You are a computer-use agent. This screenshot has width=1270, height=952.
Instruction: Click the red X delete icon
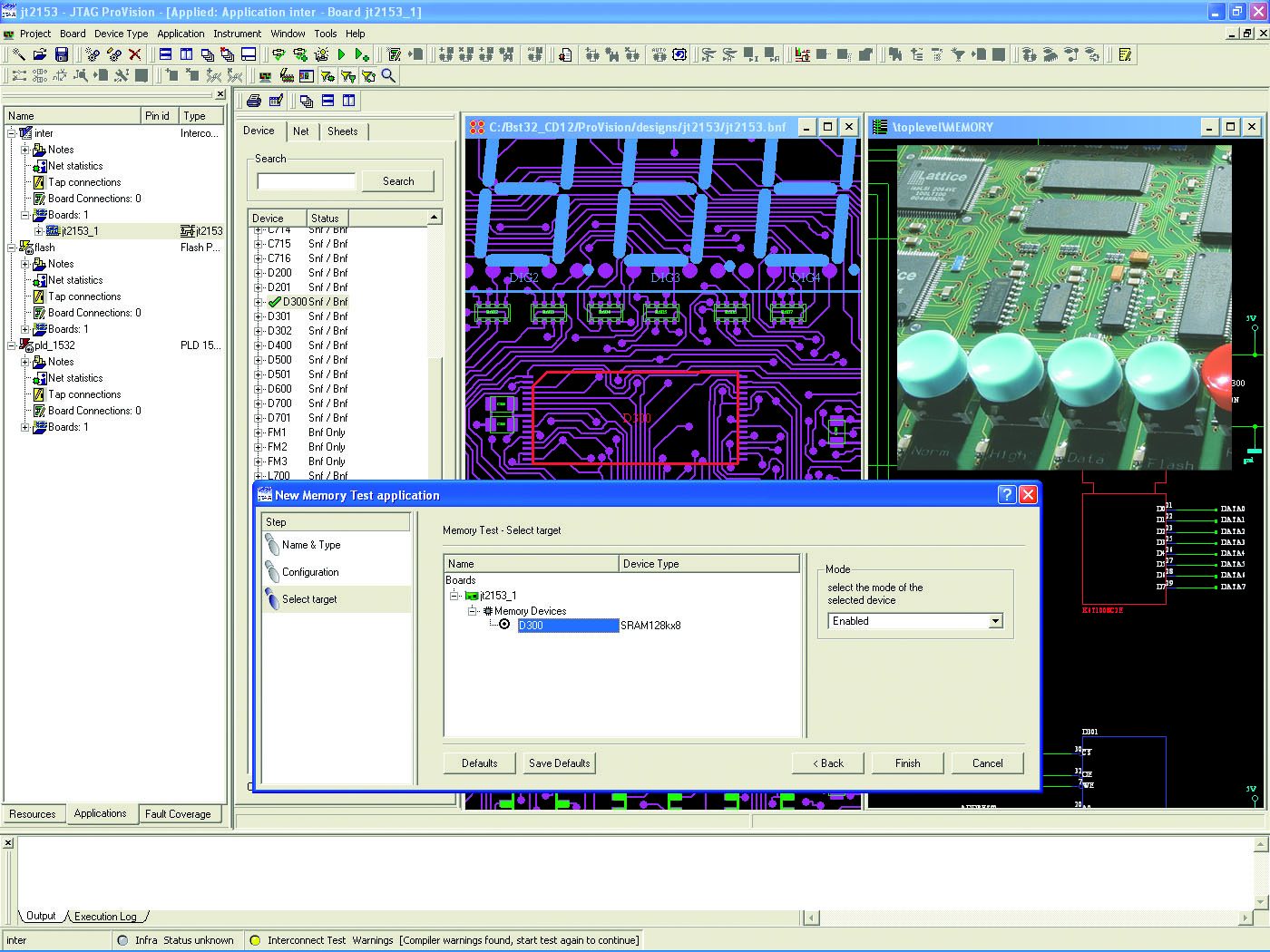[135, 55]
